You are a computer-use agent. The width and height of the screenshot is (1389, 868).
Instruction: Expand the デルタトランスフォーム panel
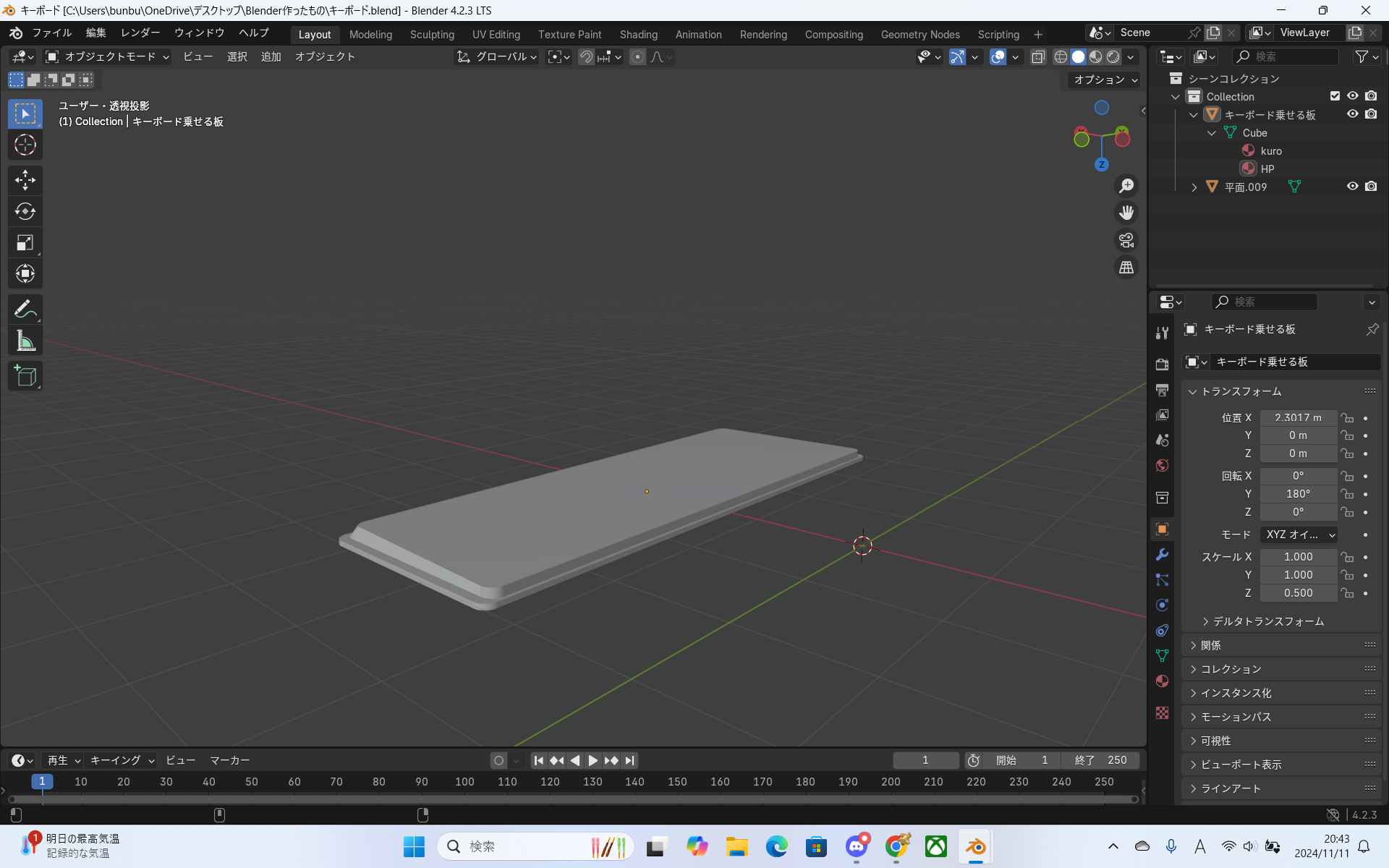tap(1267, 621)
